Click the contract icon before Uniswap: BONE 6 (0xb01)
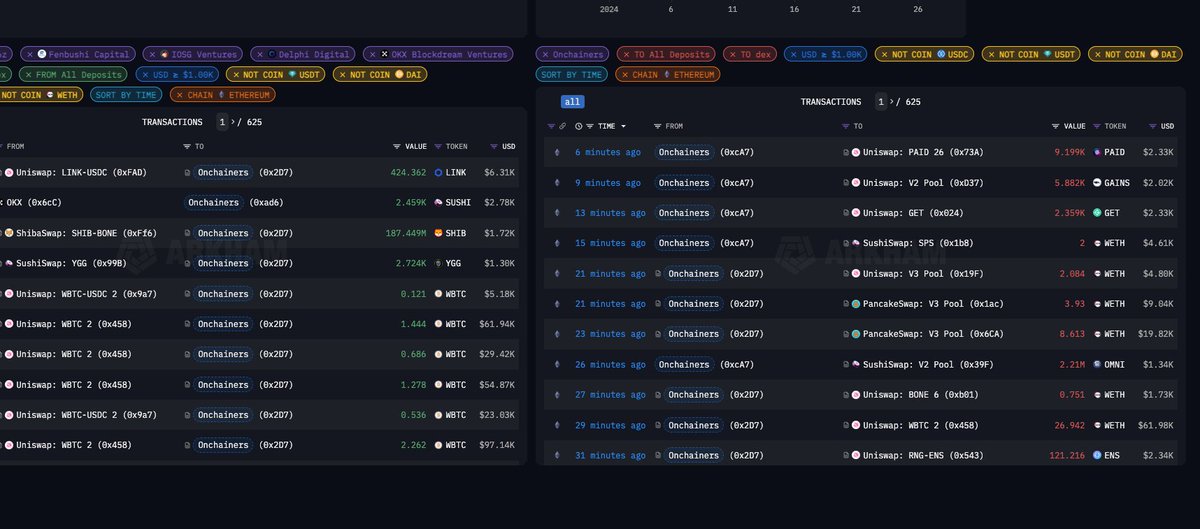 [847, 395]
